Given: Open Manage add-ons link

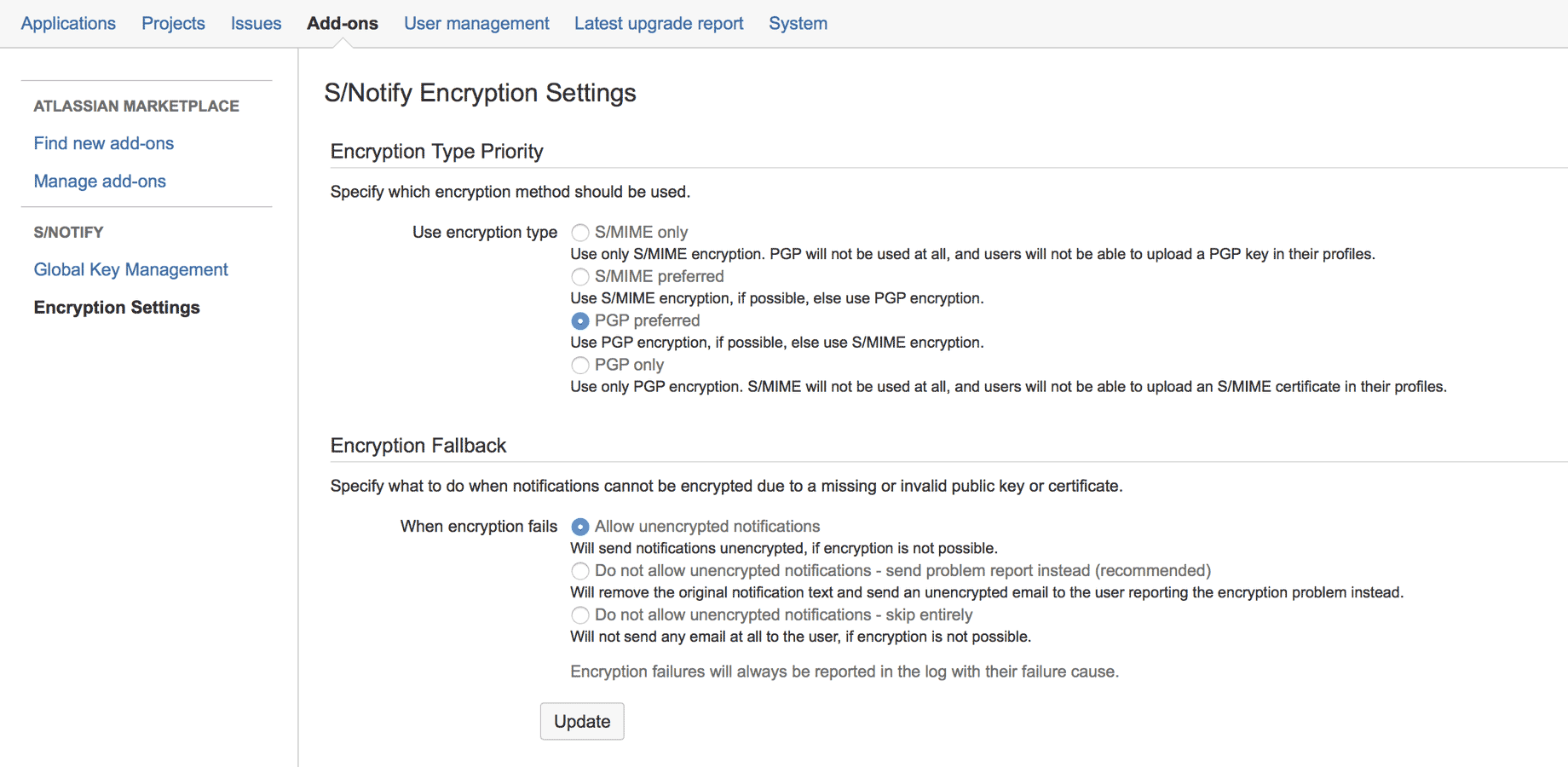Looking at the screenshot, I should [x=100, y=181].
